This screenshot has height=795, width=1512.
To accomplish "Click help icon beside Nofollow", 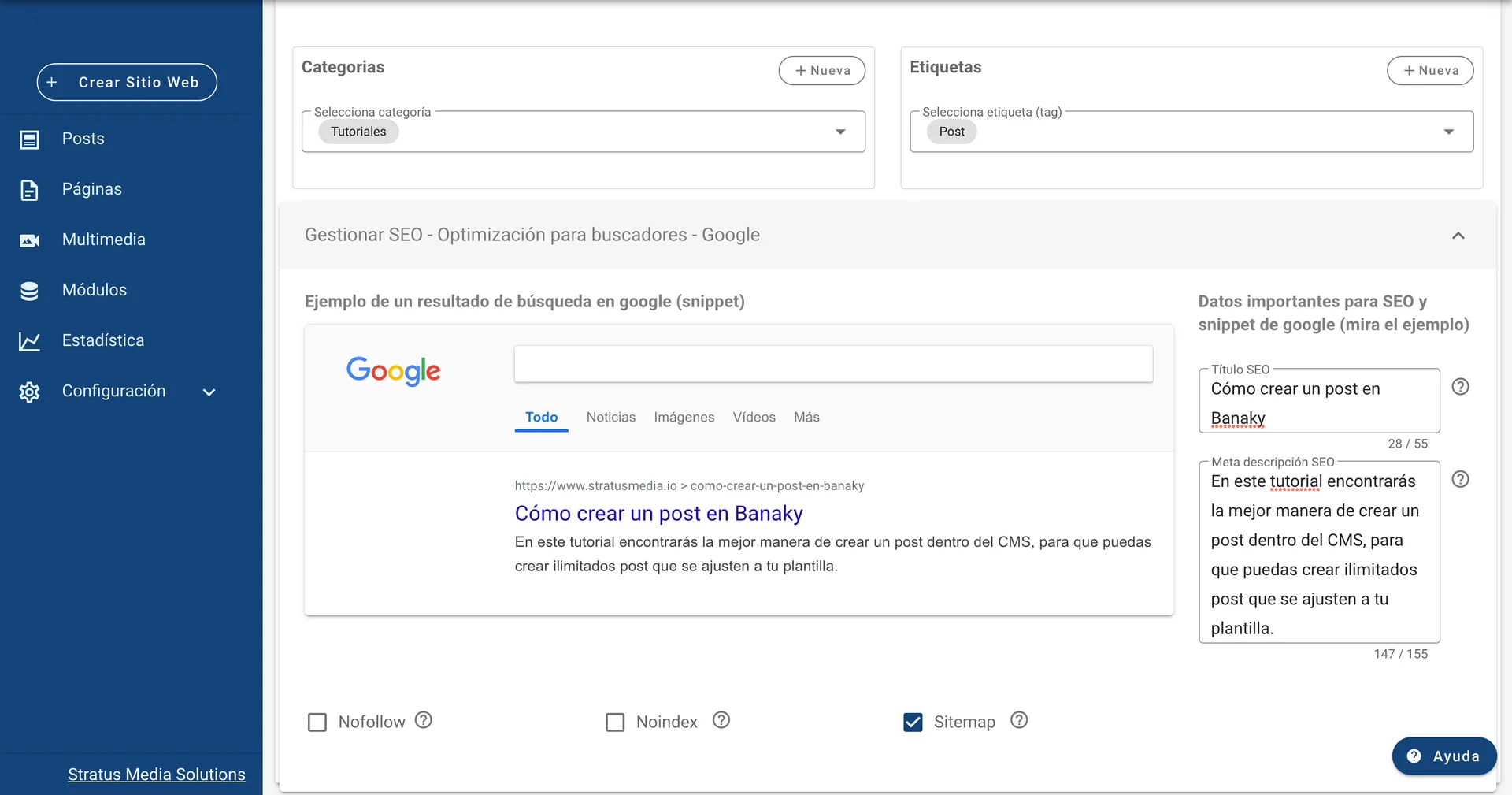I will point(424,720).
